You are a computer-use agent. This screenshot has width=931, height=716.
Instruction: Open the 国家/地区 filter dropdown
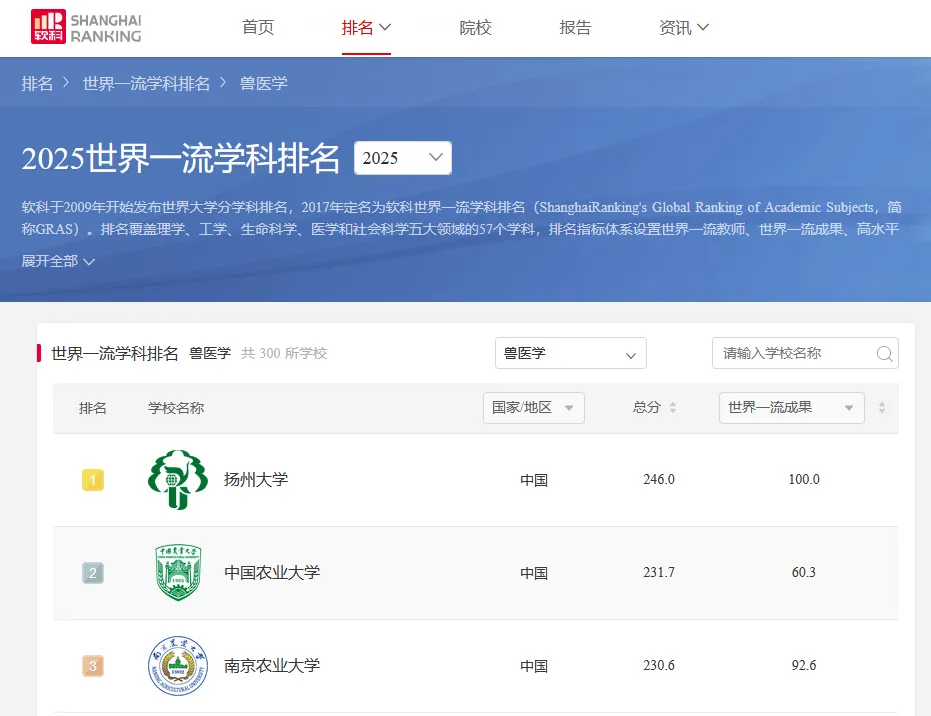click(534, 408)
